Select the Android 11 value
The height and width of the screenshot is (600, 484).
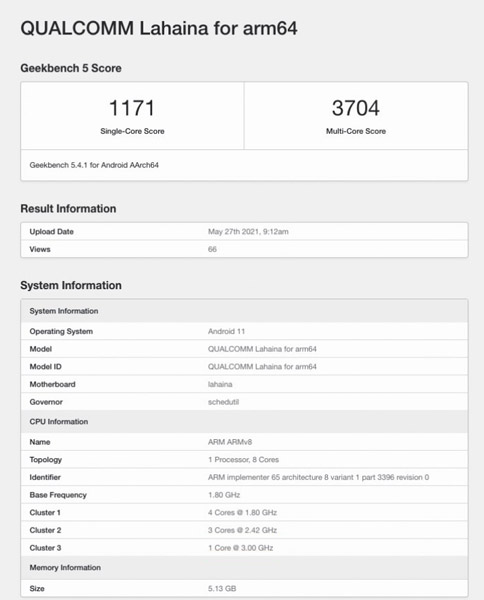pyautogui.click(x=226, y=331)
